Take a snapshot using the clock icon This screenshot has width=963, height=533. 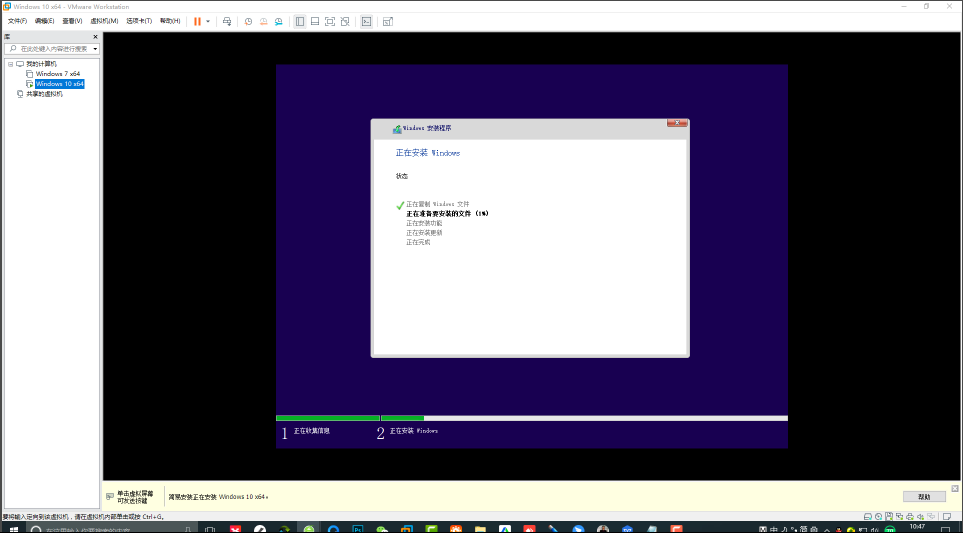pyautogui.click(x=248, y=21)
